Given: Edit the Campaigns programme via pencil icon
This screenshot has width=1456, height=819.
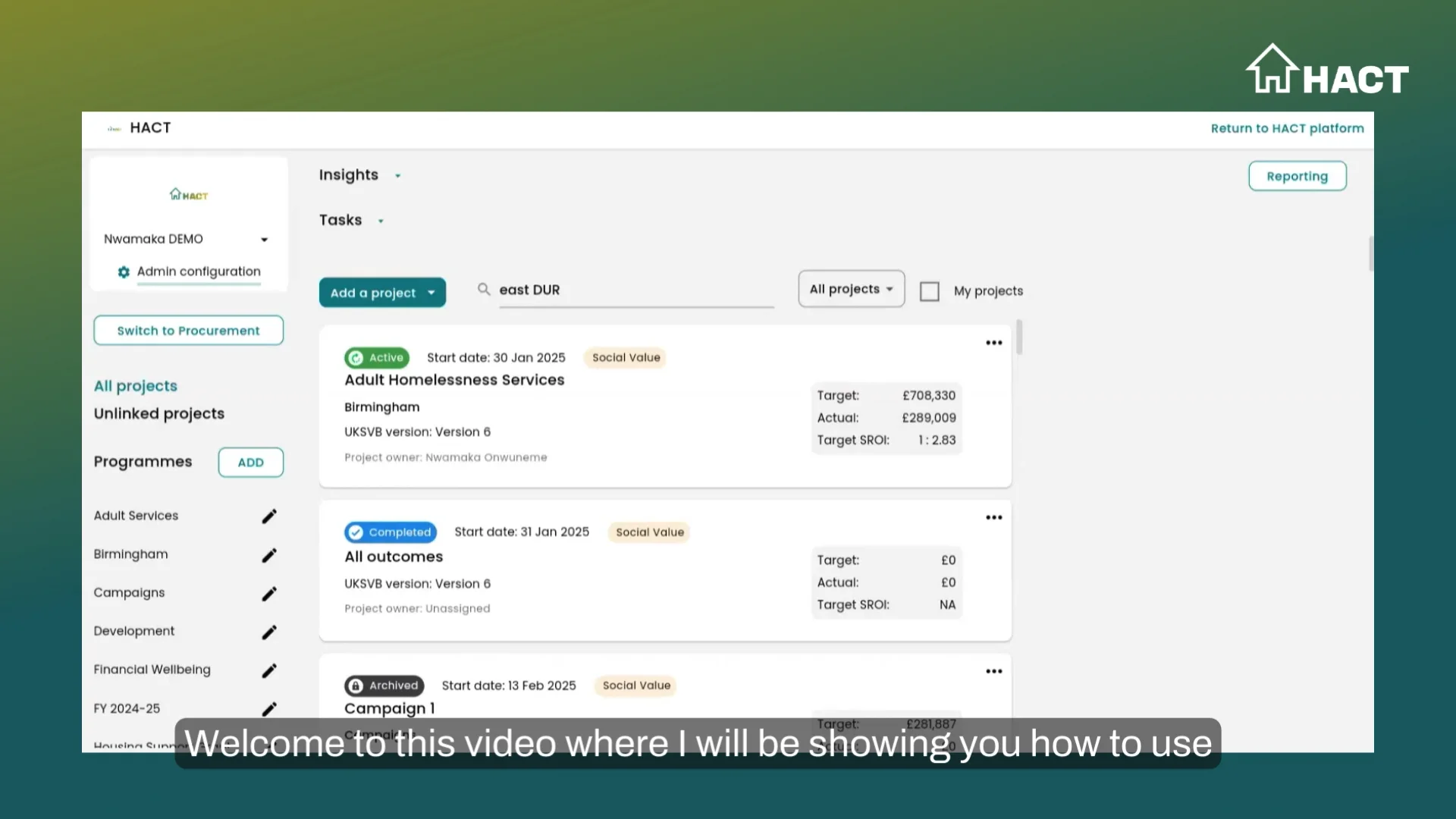Looking at the screenshot, I should tap(269, 594).
